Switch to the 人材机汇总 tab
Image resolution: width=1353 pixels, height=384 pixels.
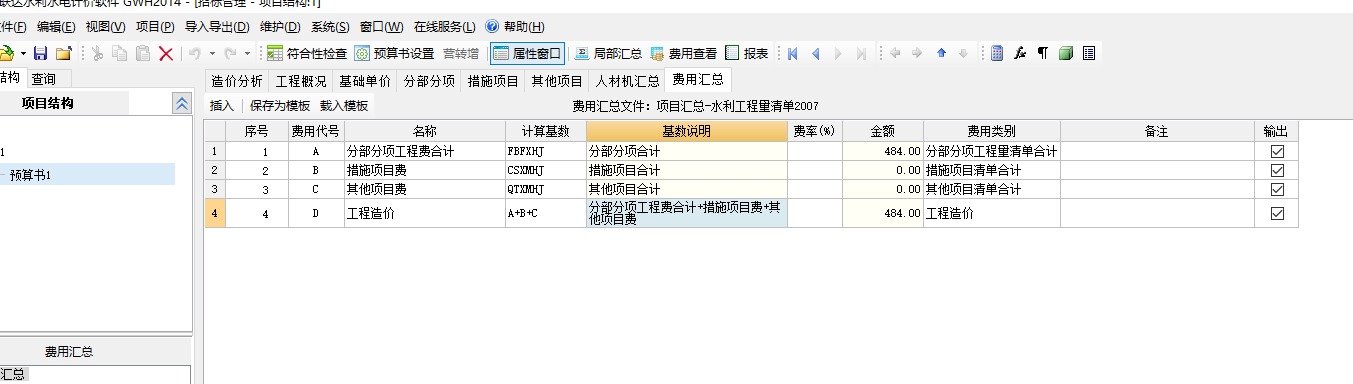coord(627,81)
